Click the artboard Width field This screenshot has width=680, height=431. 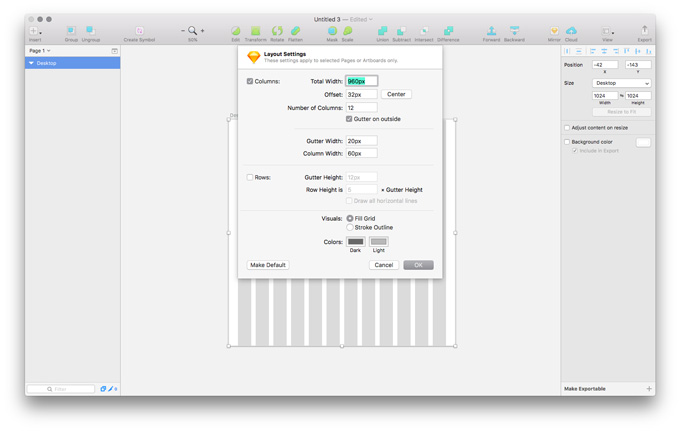coord(605,95)
